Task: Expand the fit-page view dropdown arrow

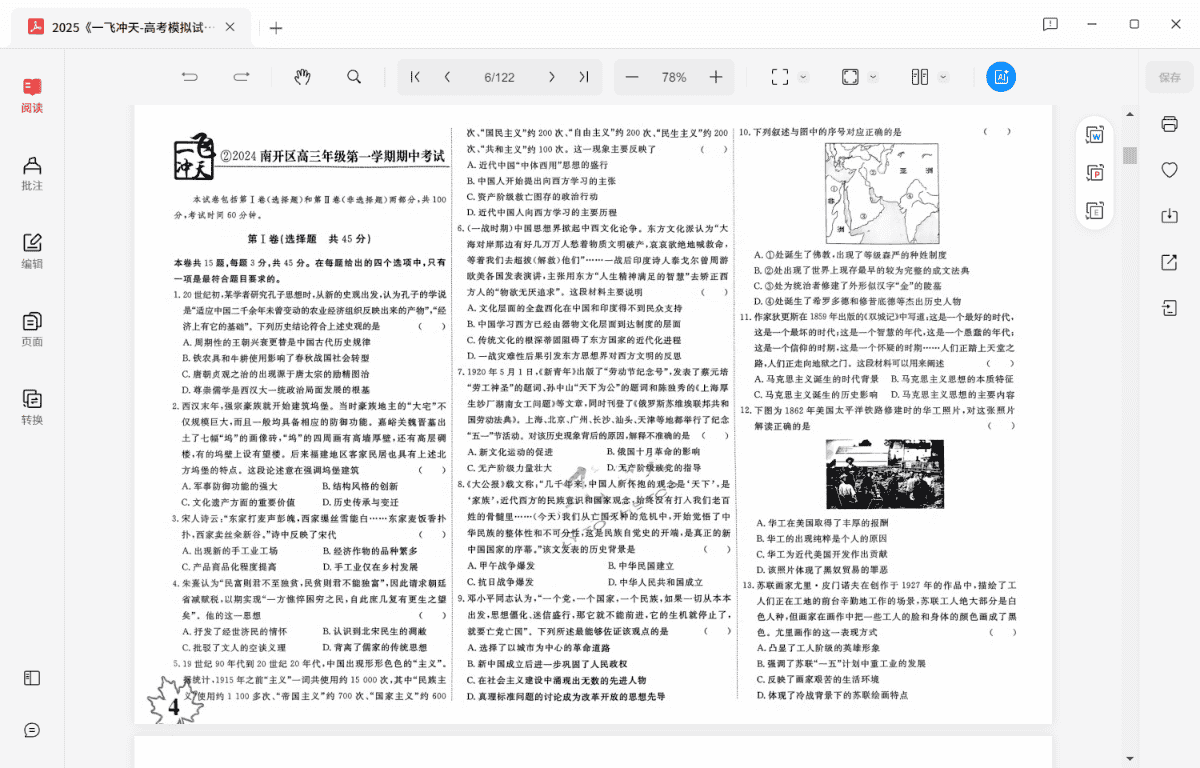Action: [x=873, y=77]
